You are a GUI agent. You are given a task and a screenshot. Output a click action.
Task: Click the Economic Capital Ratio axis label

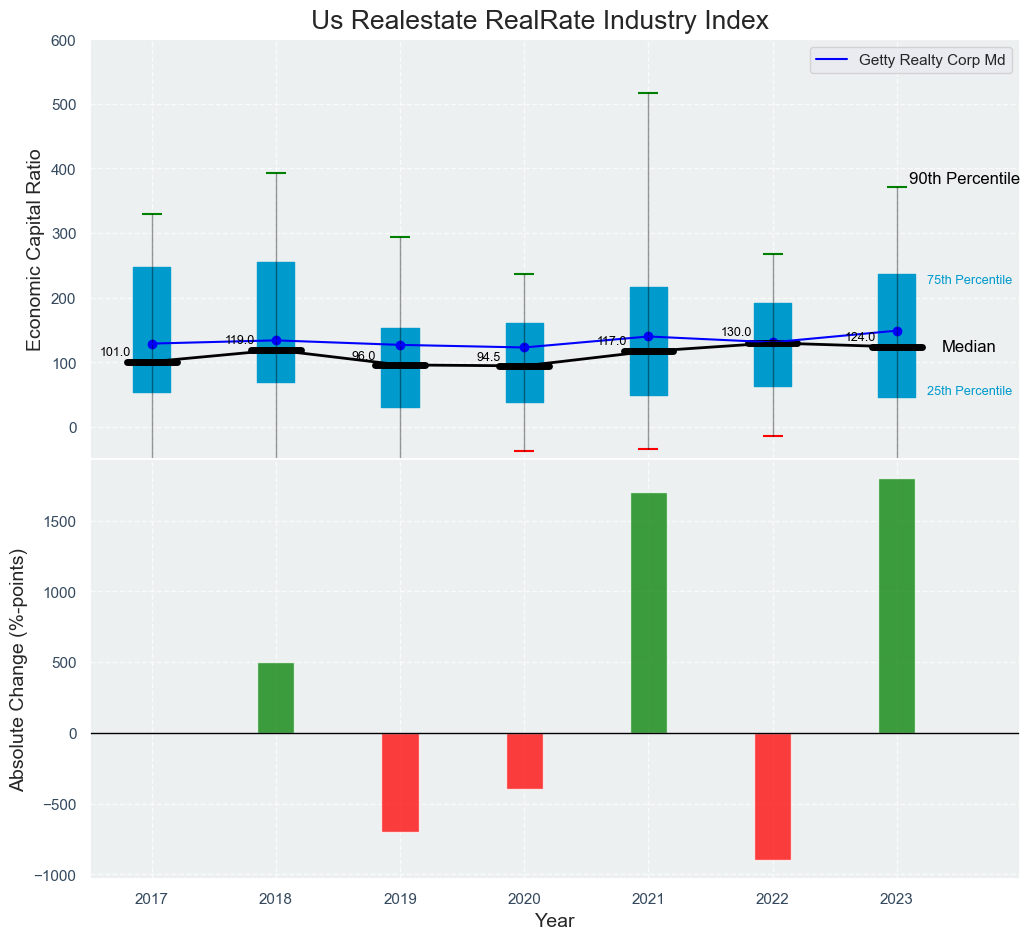[x=33, y=249]
